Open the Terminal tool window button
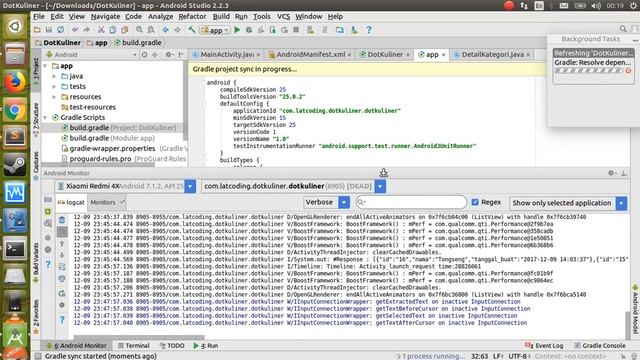 click(x=133, y=345)
